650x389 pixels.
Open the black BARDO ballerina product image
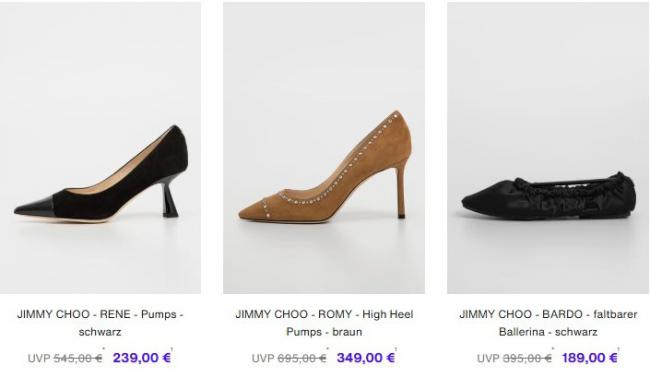pos(548,148)
